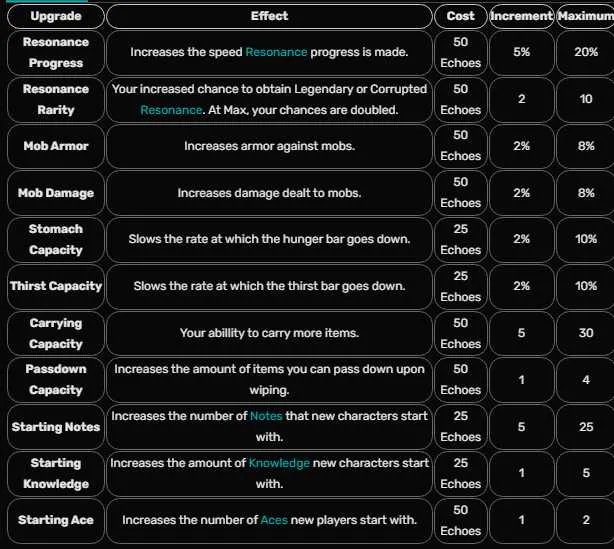The height and width of the screenshot is (549, 614).
Task: Click the 25 Echoes cost for Starting Notes
Action: coord(460,426)
